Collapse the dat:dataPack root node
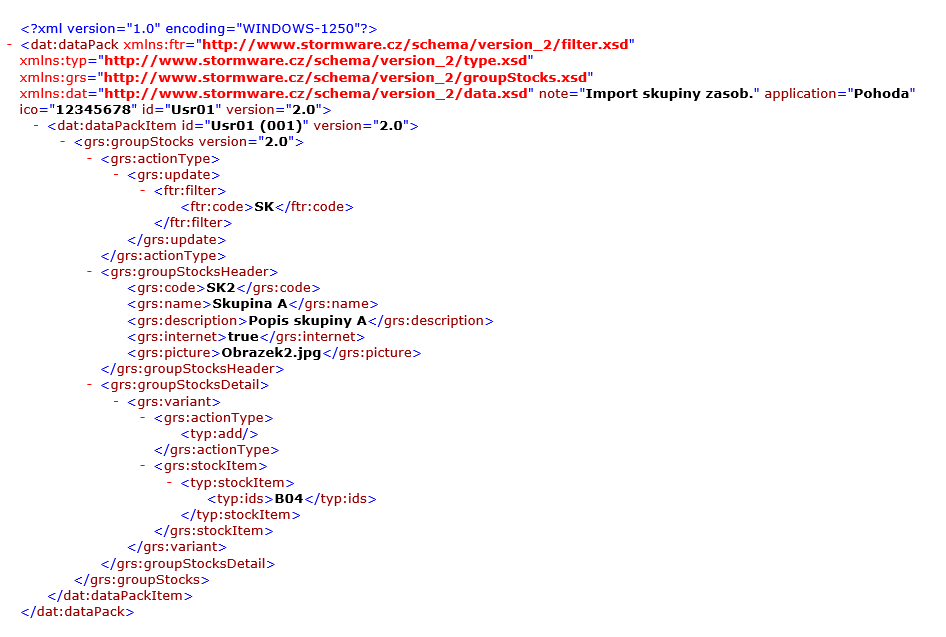This screenshot has height=637, width=946. coord(10,45)
